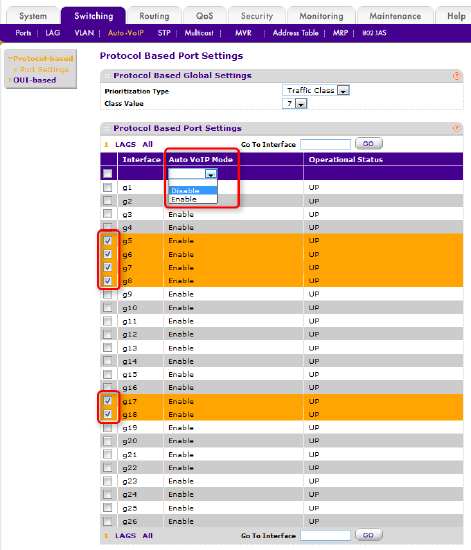Go to Multicast submenu
The image size is (471, 550).
point(199,33)
